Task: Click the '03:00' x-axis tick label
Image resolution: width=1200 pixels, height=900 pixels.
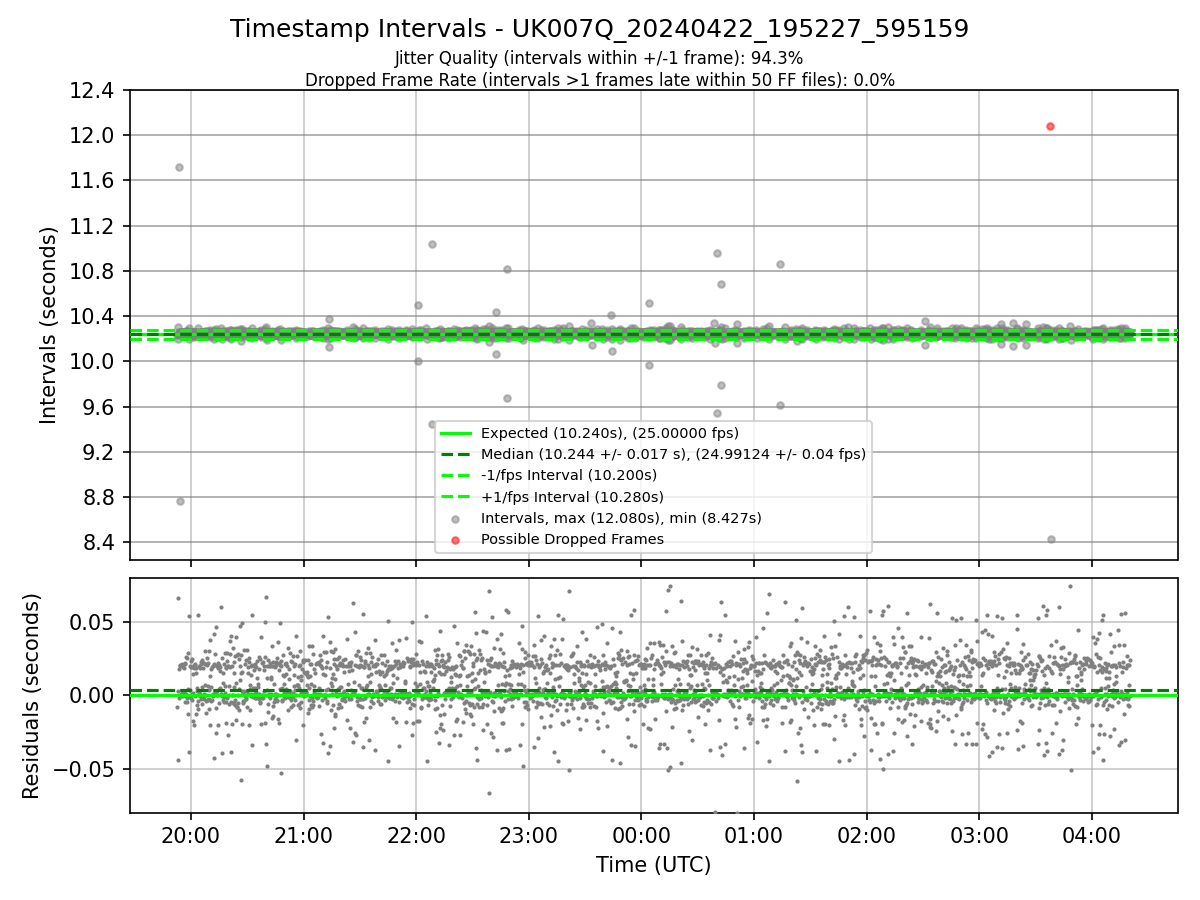Action: [x=979, y=835]
